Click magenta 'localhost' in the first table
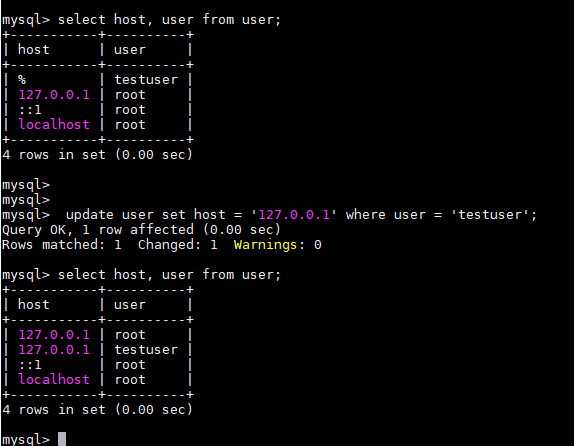Image resolution: width=574 pixels, height=446 pixels. 54,124
